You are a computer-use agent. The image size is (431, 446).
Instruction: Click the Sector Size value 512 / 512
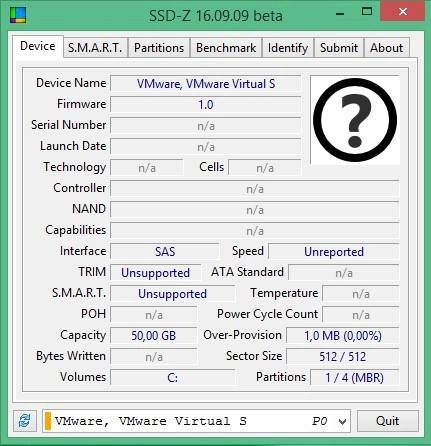[343, 357]
